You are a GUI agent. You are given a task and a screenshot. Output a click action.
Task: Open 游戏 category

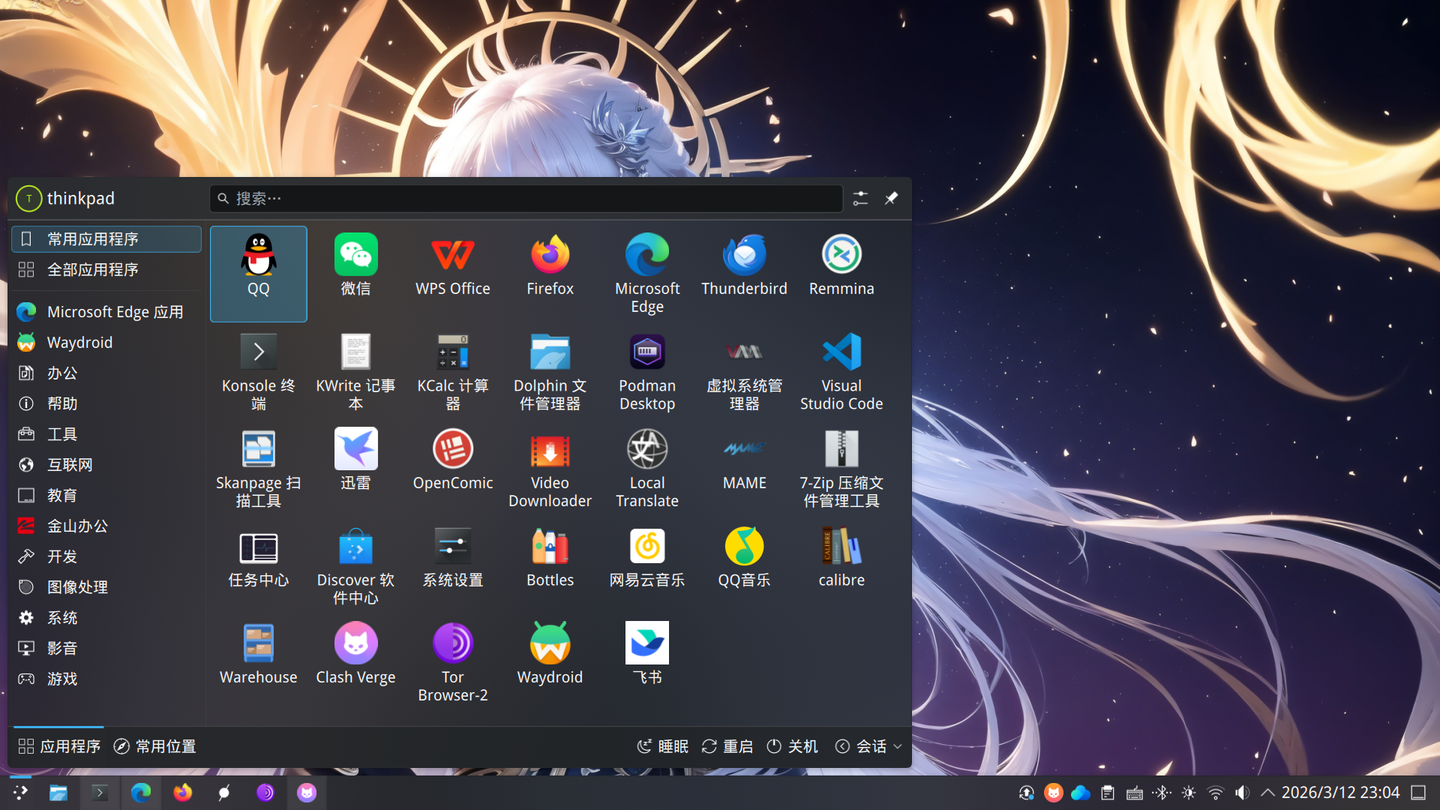coord(106,679)
